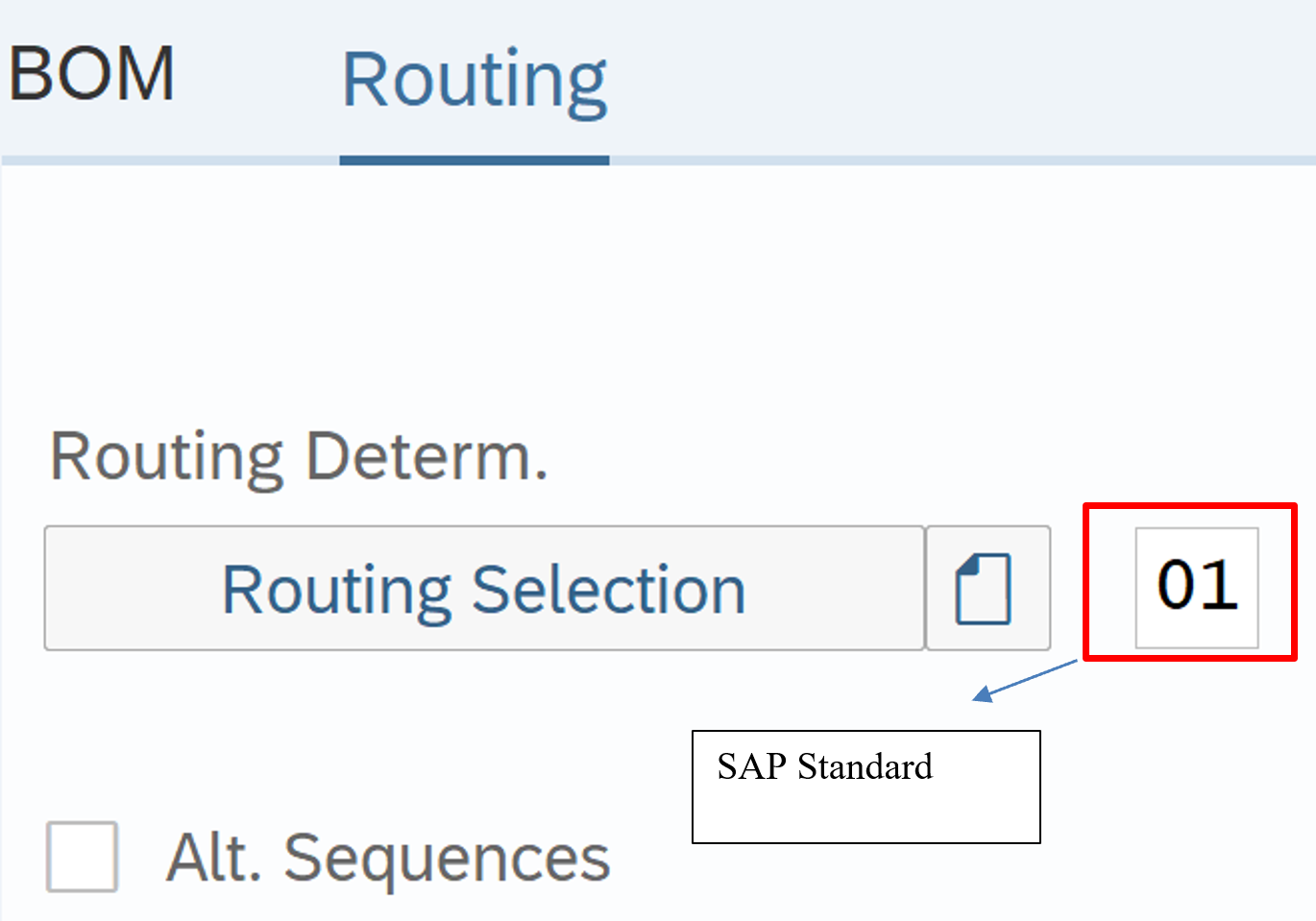
Task: Switch to the BOM tab
Action: tap(92, 75)
